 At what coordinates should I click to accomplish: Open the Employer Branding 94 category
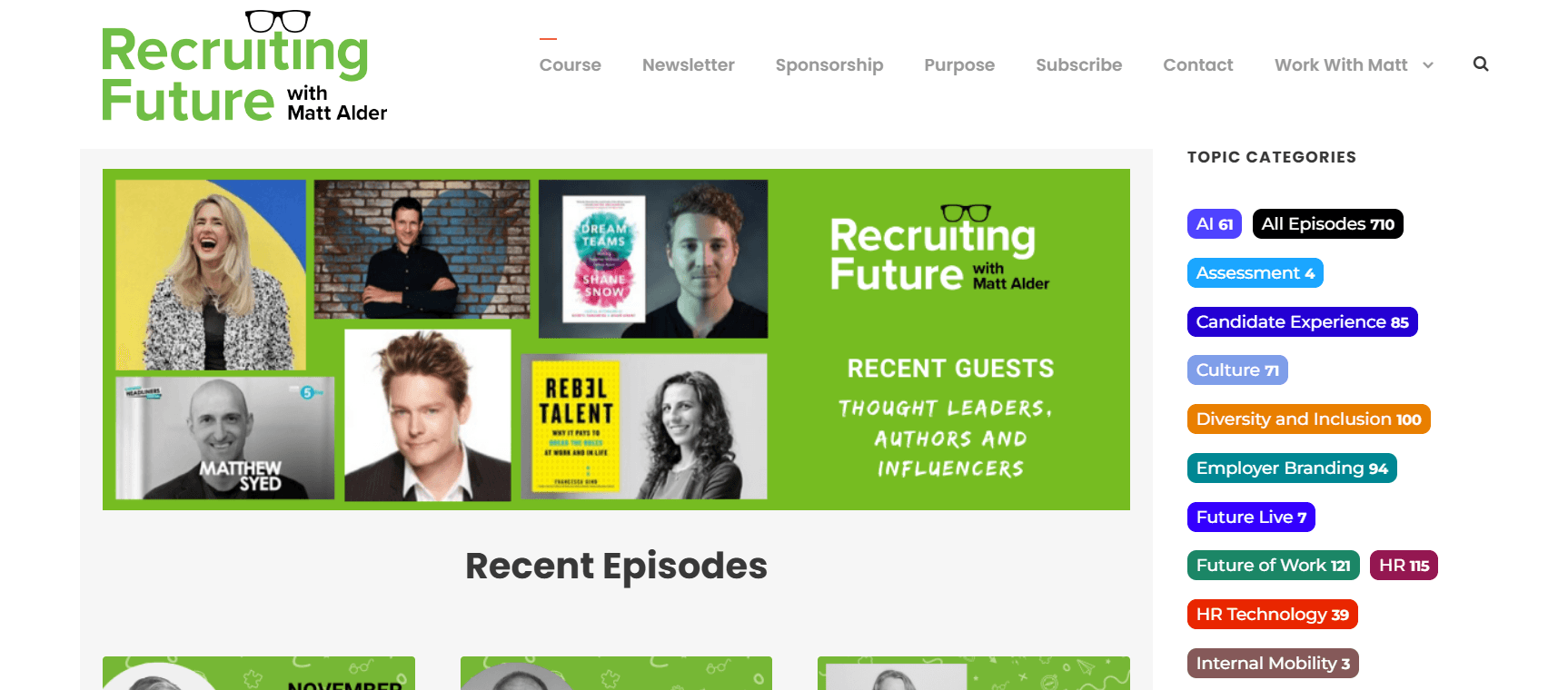pyautogui.click(x=1292, y=468)
